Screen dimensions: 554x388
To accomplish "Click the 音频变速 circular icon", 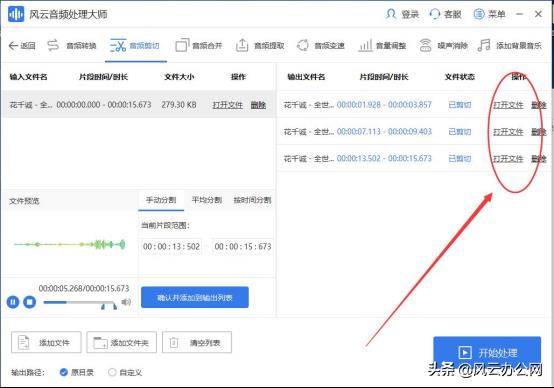I will point(303,45).
